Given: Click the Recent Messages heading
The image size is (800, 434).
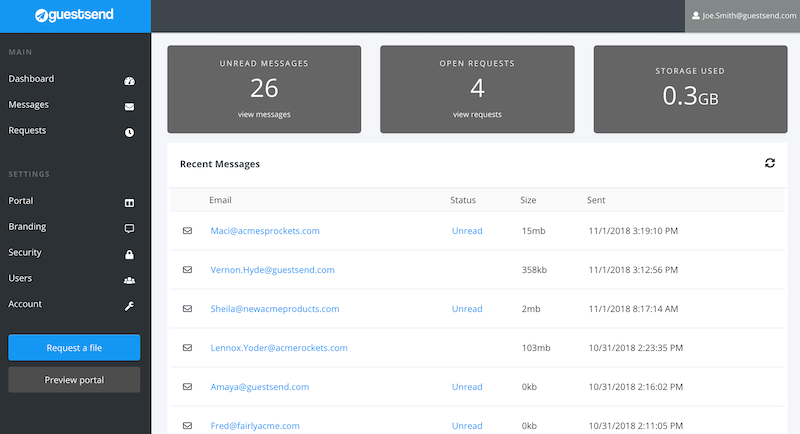Looking at the screenshot, I should click(x=220, y=164).
